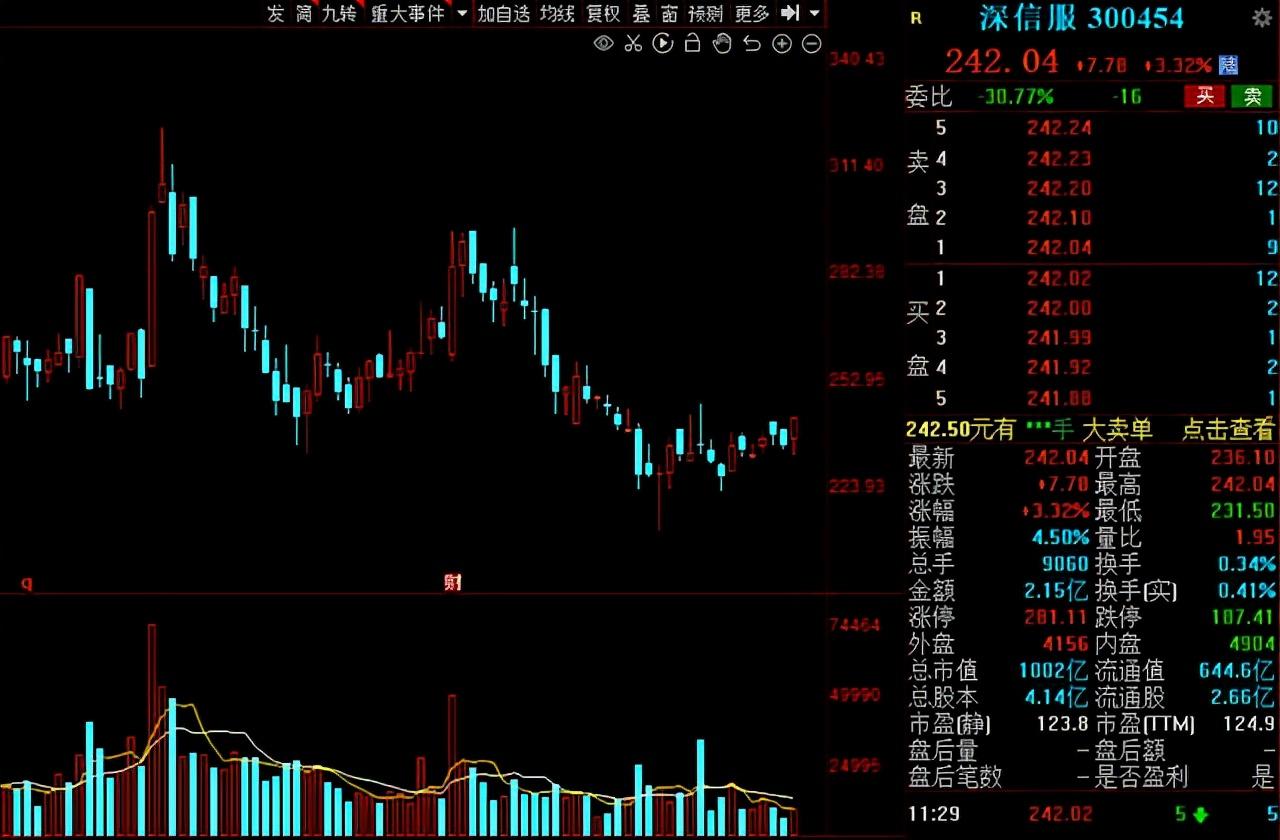Toggle 均线 moving averages

(x=557, y=13)
